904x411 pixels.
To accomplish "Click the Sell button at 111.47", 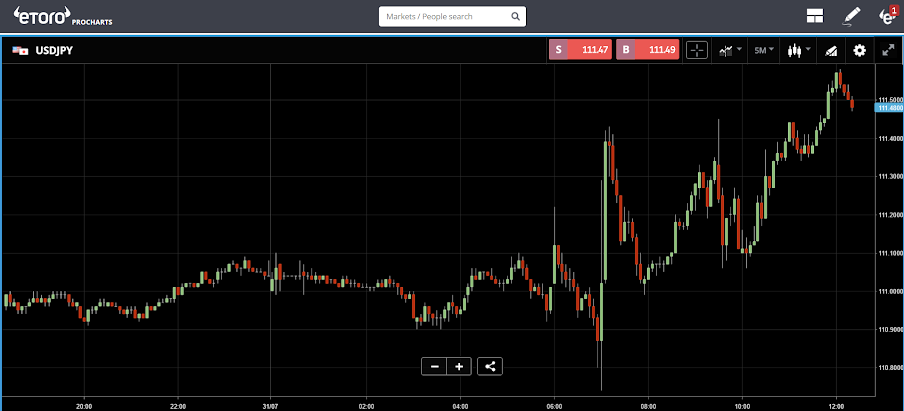I will [x=580, y=50].
